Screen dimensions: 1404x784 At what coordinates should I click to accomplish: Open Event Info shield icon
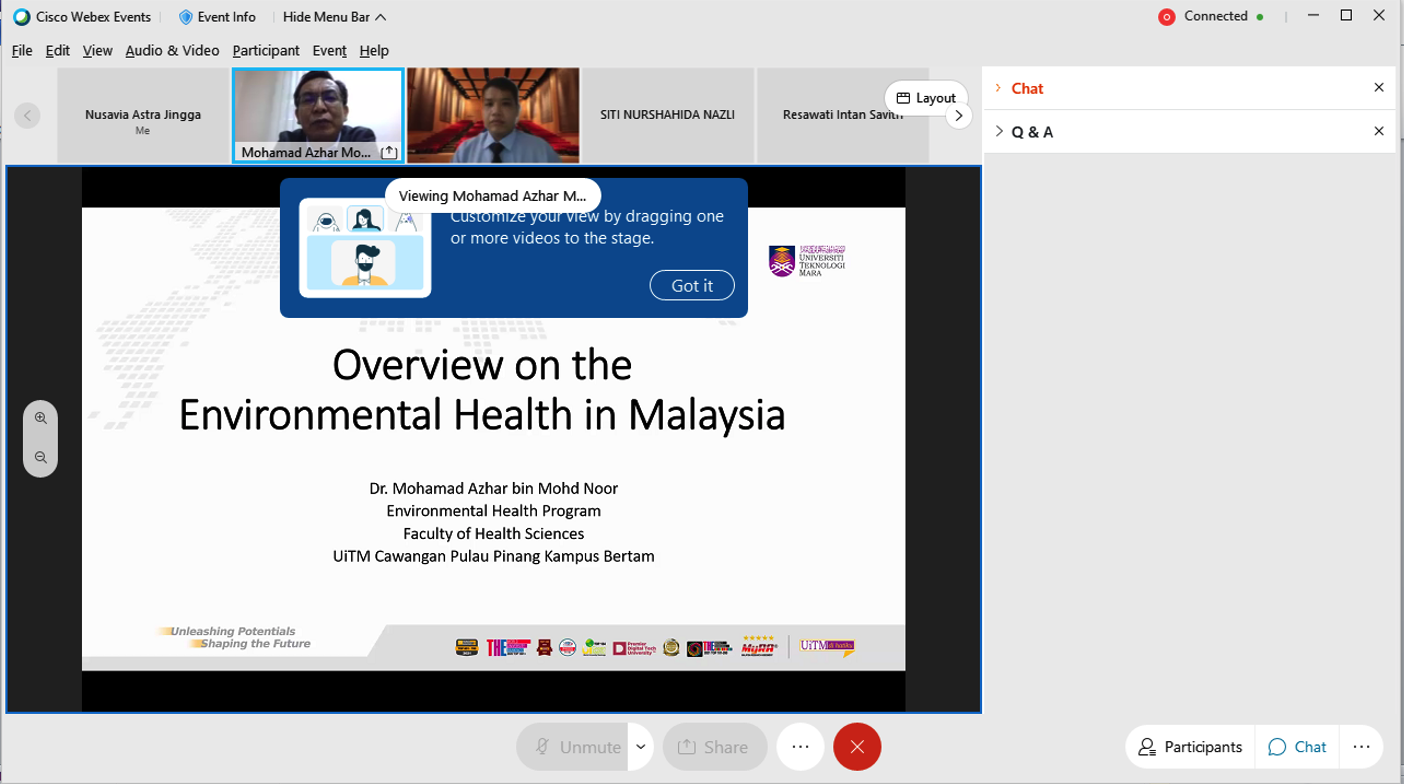click(186, 17)
